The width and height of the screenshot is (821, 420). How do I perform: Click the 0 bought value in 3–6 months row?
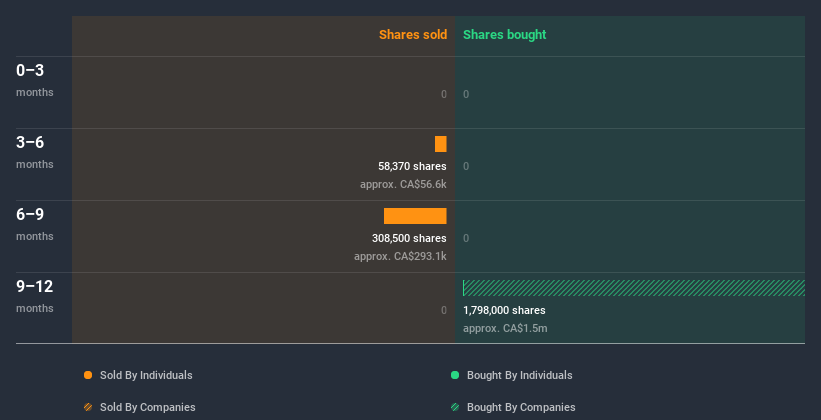(466, 166)
